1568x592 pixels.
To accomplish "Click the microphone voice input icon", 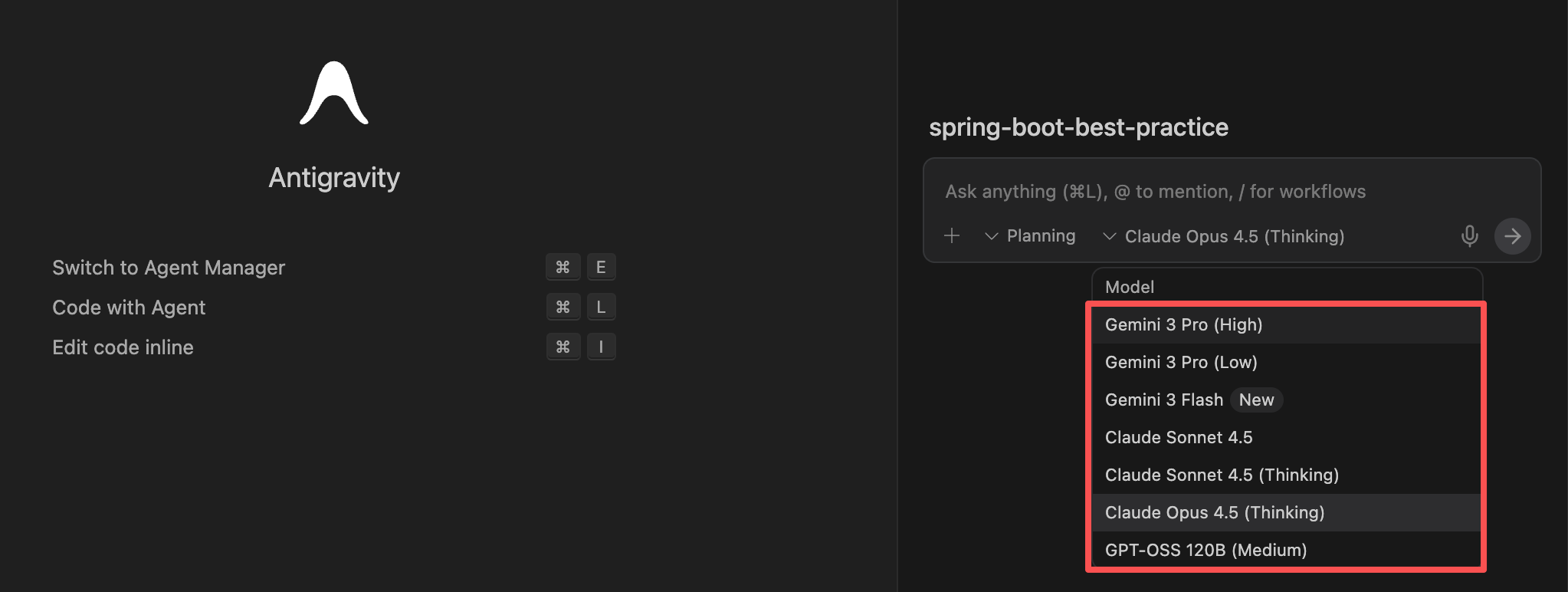I will pyautogui.click(x=1469, y=236).
